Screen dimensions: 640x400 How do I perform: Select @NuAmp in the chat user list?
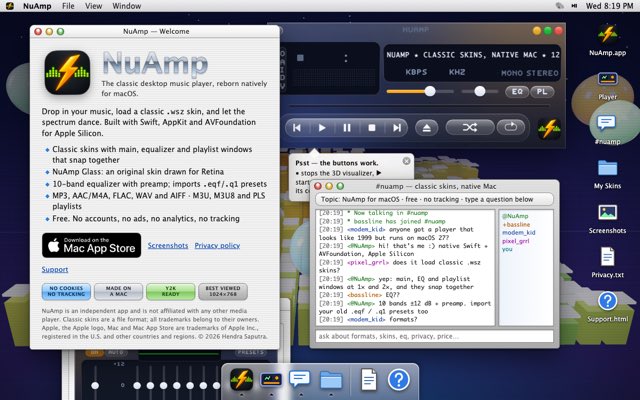pyautogui.click(x=515, y=216)
